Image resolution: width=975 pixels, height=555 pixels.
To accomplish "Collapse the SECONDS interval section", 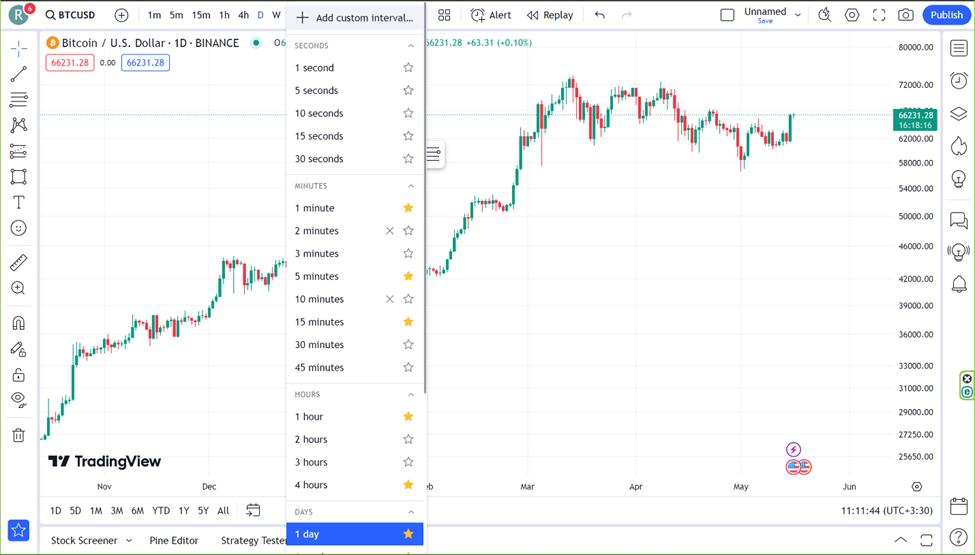I will point(411,46).
